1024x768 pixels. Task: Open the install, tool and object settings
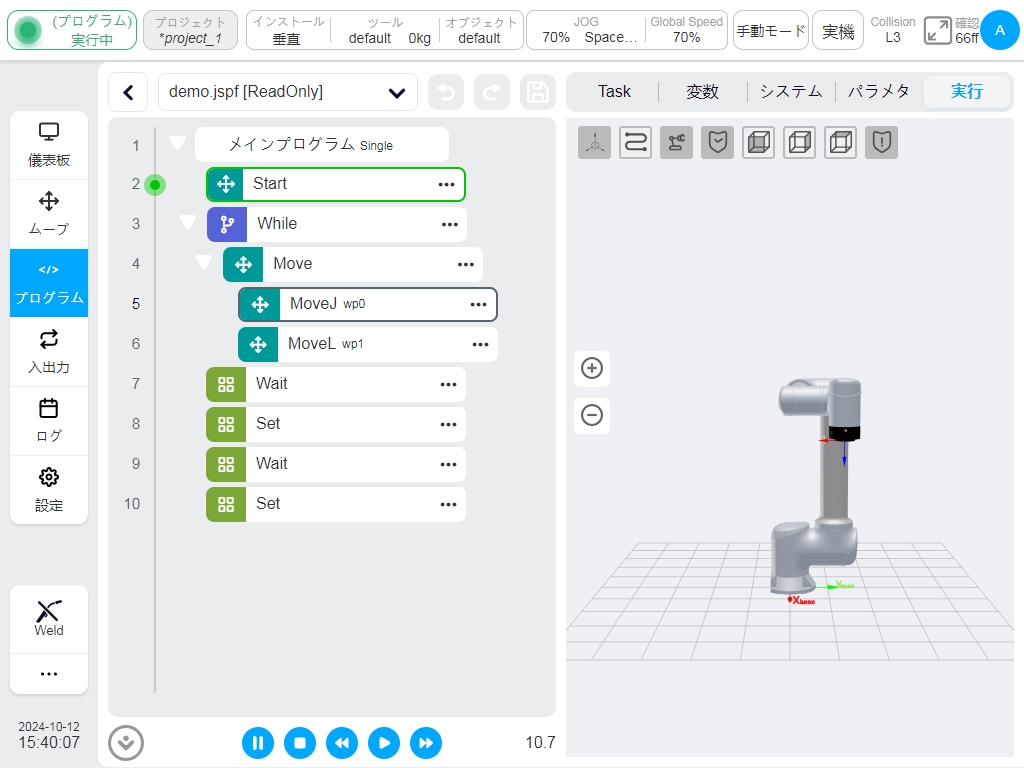pyautogui.click(x=385, y=30)
